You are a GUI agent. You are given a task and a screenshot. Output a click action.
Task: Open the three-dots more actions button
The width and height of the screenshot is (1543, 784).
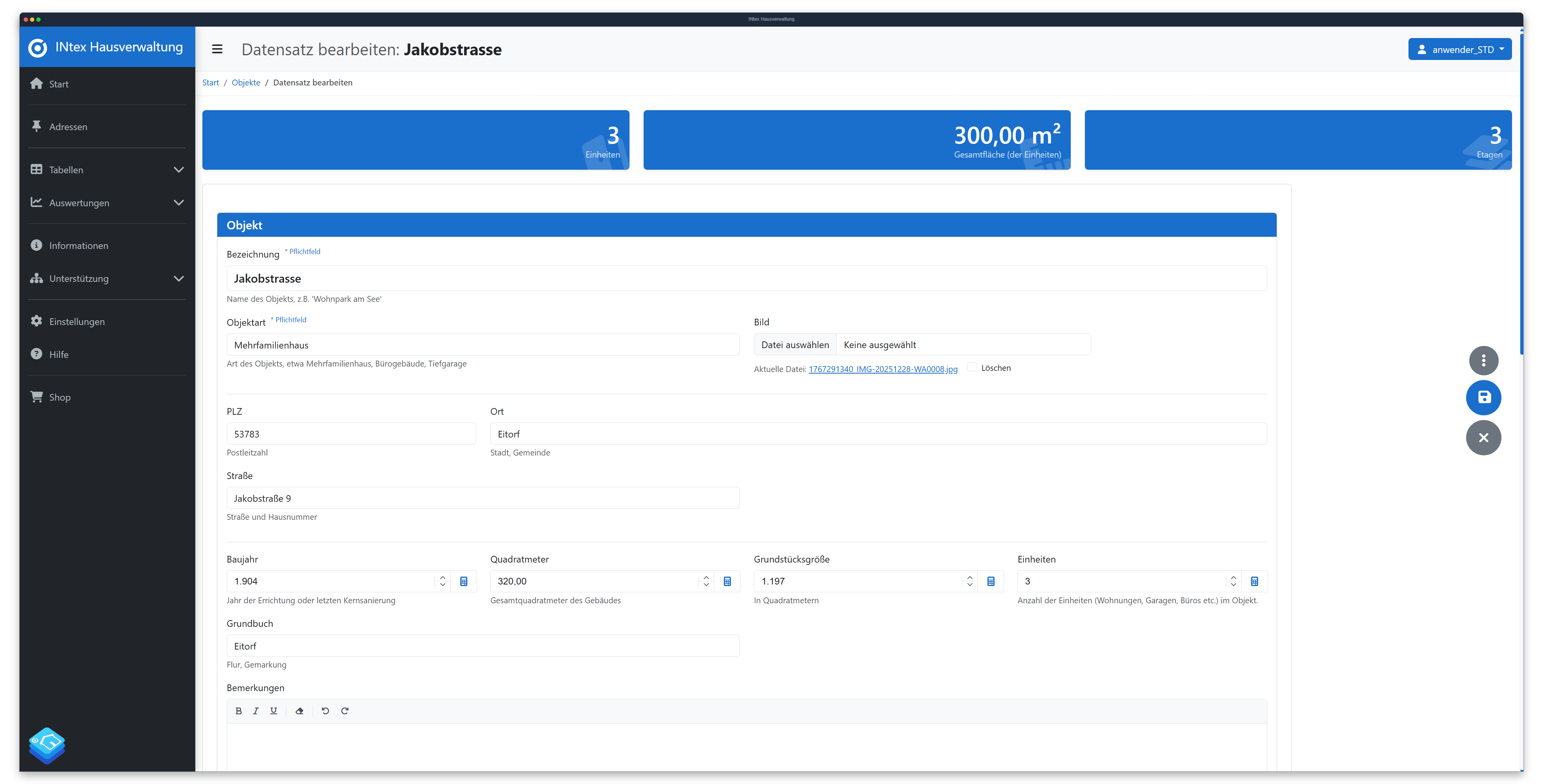pos(1483,360)
